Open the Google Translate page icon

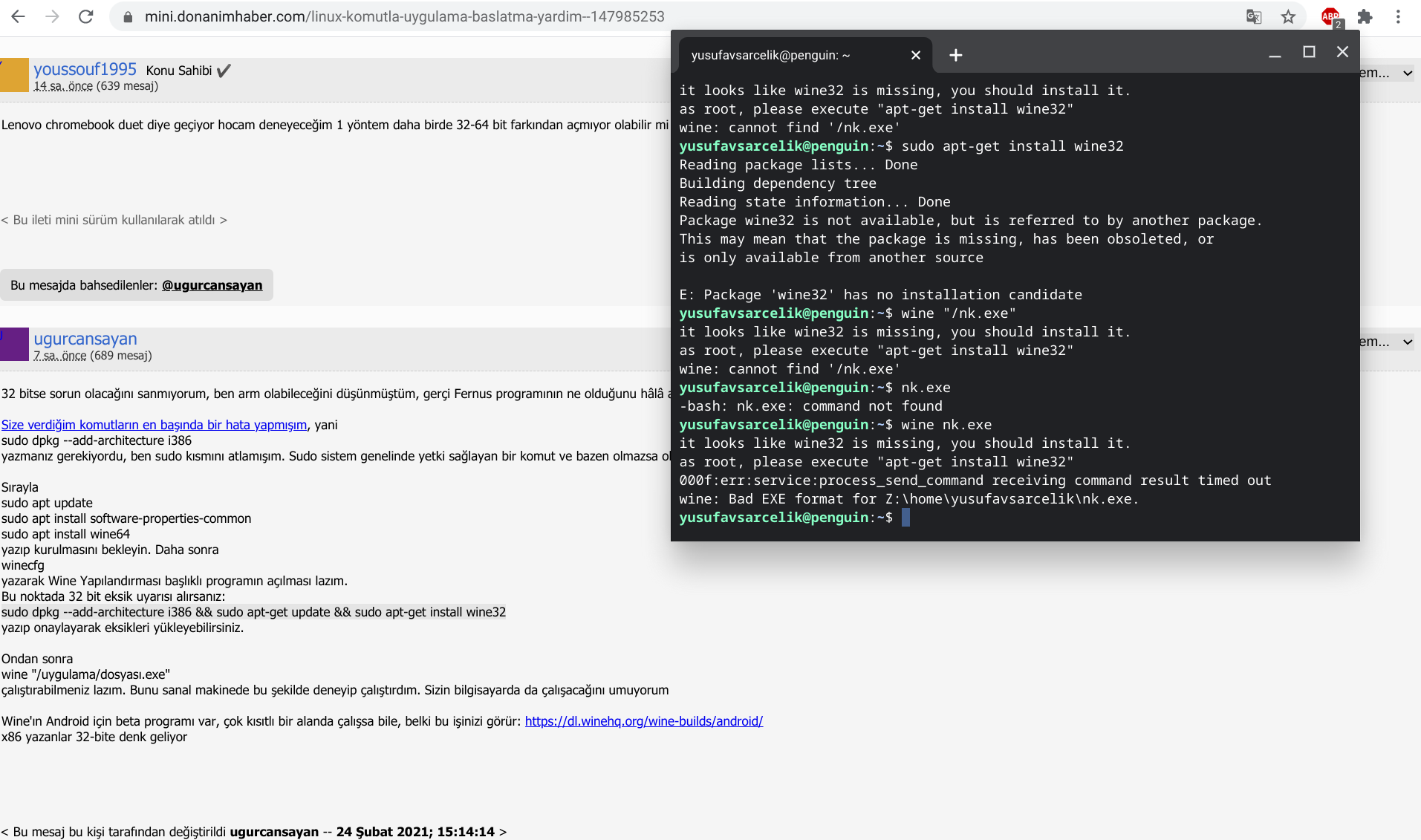(x=1254, y=16)
